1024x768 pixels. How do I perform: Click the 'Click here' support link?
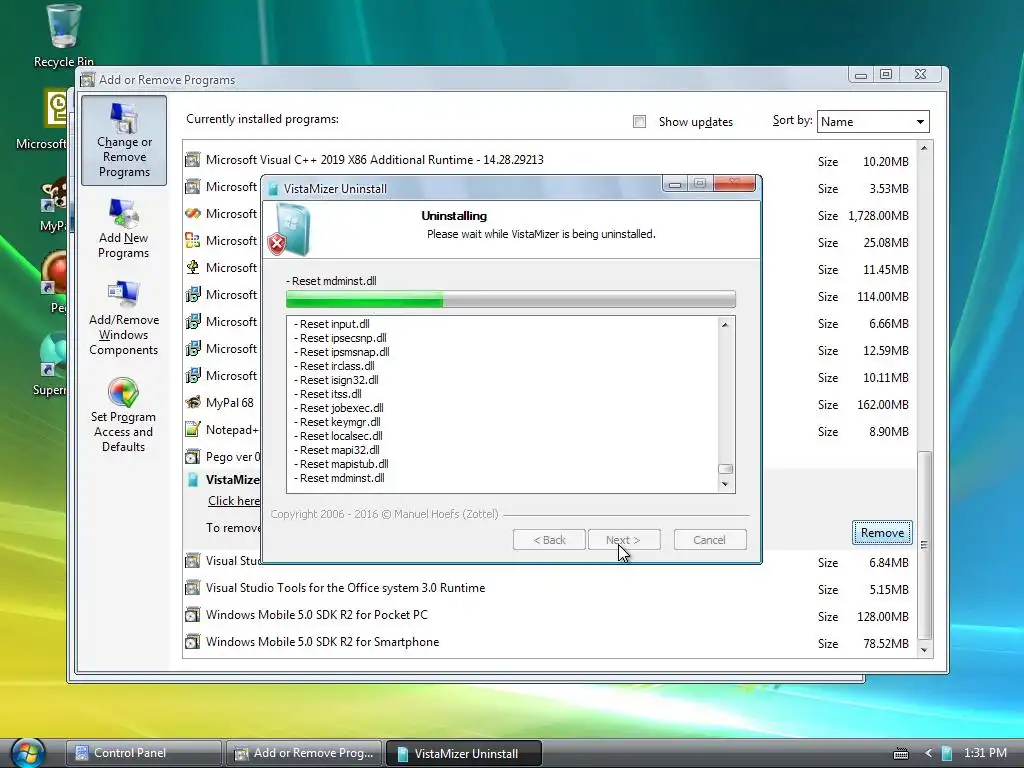[x=234, y=501]
